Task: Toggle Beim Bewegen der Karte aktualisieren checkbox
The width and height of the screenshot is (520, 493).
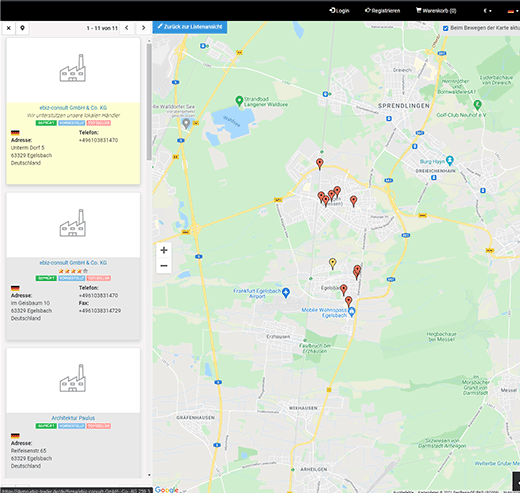Action: tap(445, 28)
